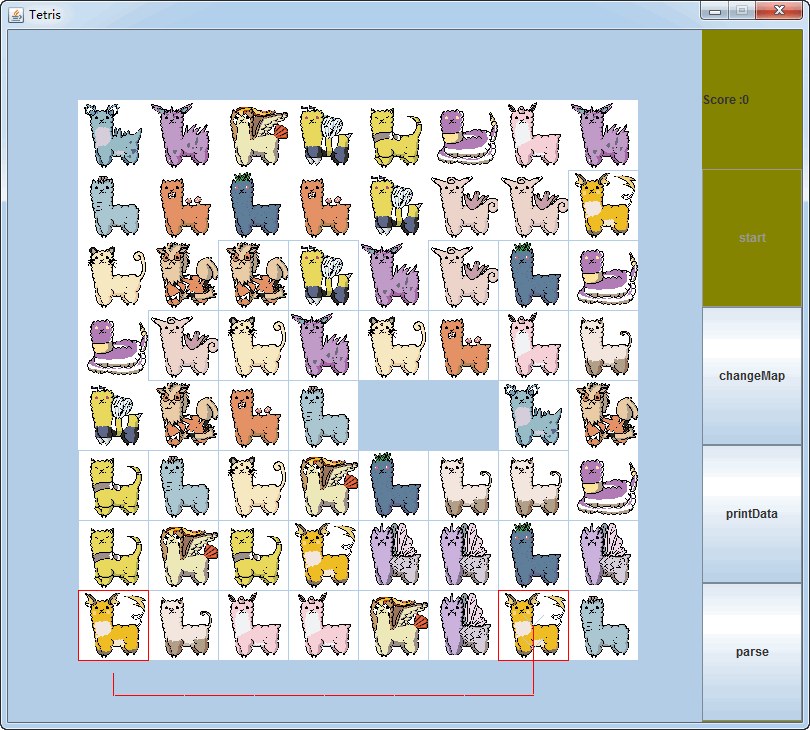Select the winged cream alpaca in the bottom row
The width and height of the screenshot is (810, 730).
393,626
